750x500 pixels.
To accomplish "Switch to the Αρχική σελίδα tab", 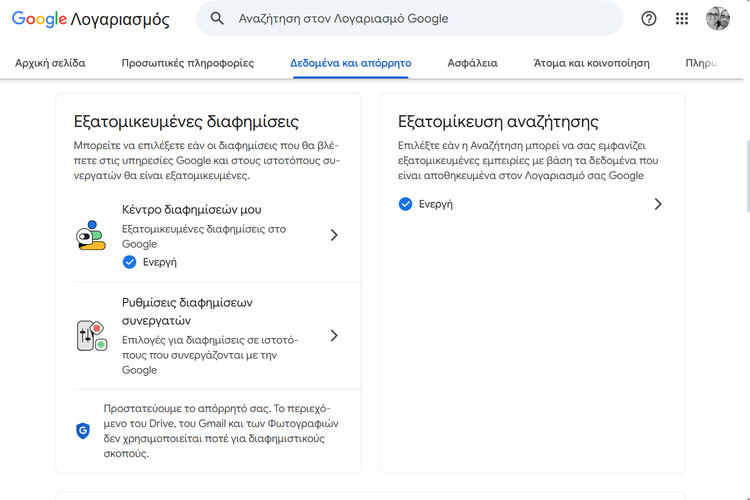I will [50, 63].
